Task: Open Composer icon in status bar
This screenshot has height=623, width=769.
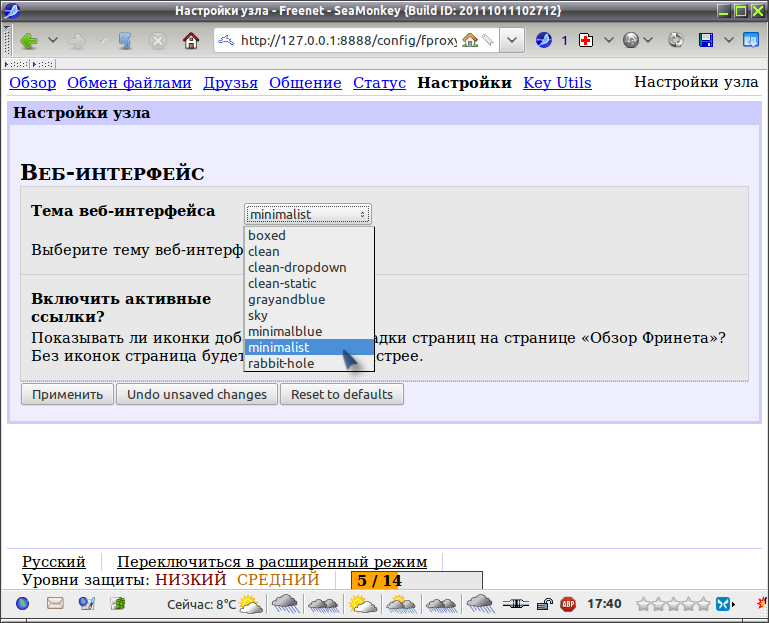Action: (87, 603)
